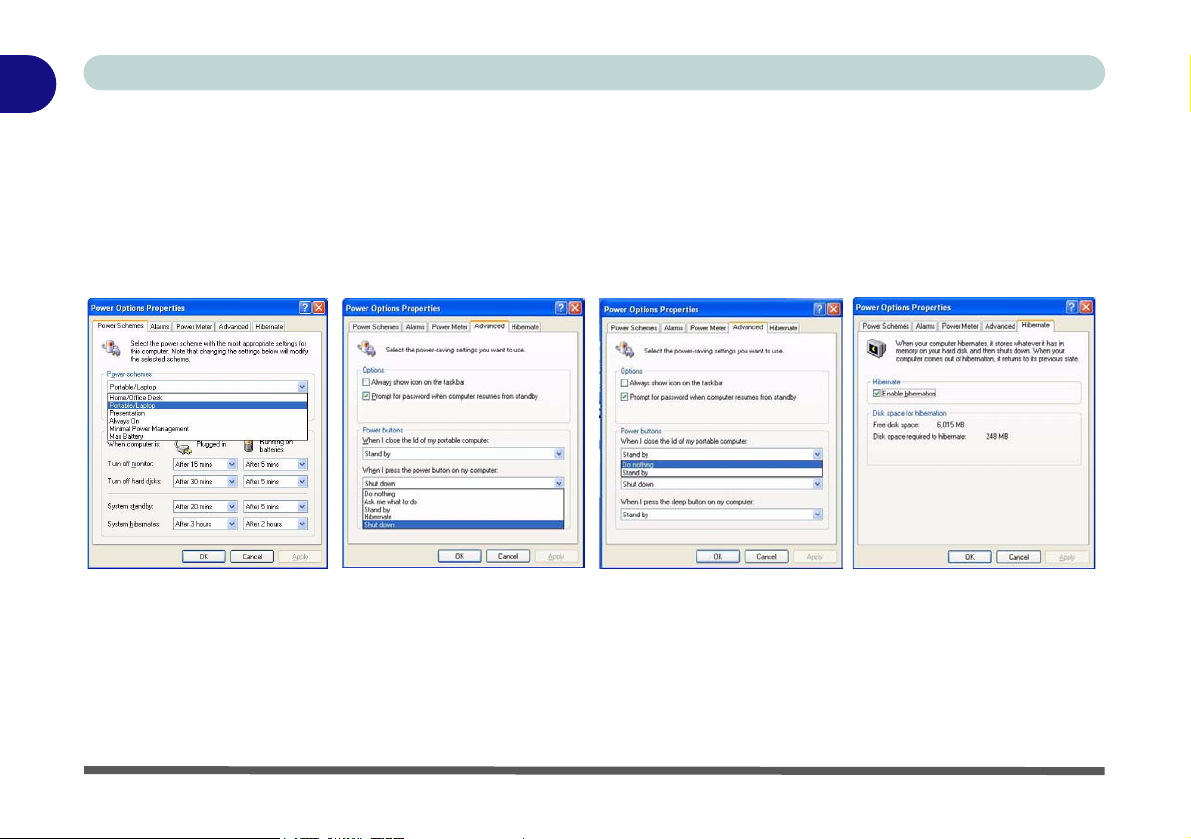This screenshot has height=839, width=1191.
Task: Toggle 'Always show icon on the taskbar' in power-button-list dialog
Action: pyautogui.click(x=366, y=383)
